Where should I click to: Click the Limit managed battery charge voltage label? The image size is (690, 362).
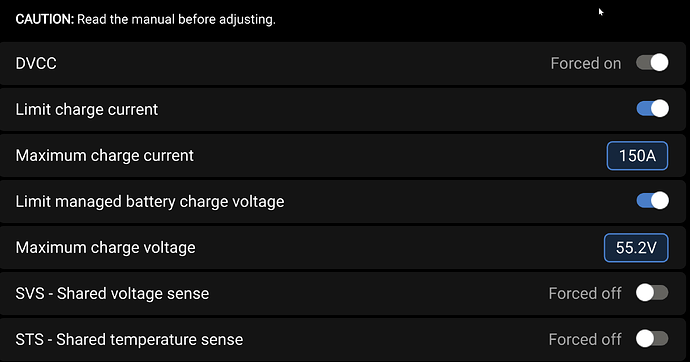[150, 202]
